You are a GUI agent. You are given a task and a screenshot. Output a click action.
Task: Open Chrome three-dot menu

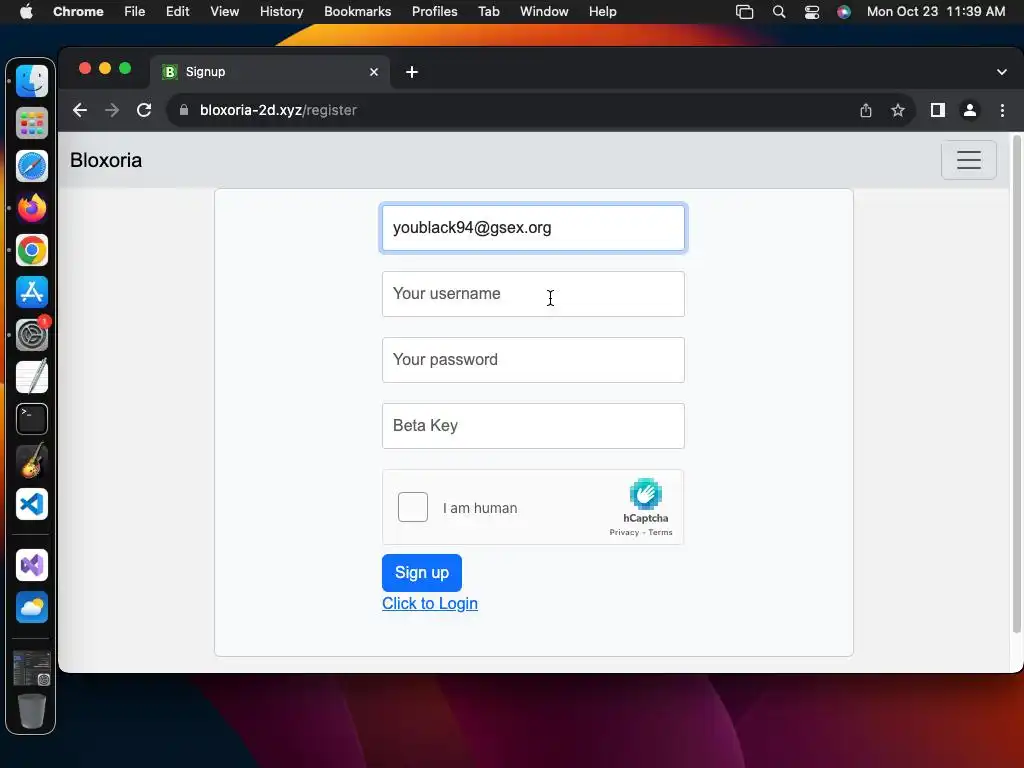tap(1002, 110)
